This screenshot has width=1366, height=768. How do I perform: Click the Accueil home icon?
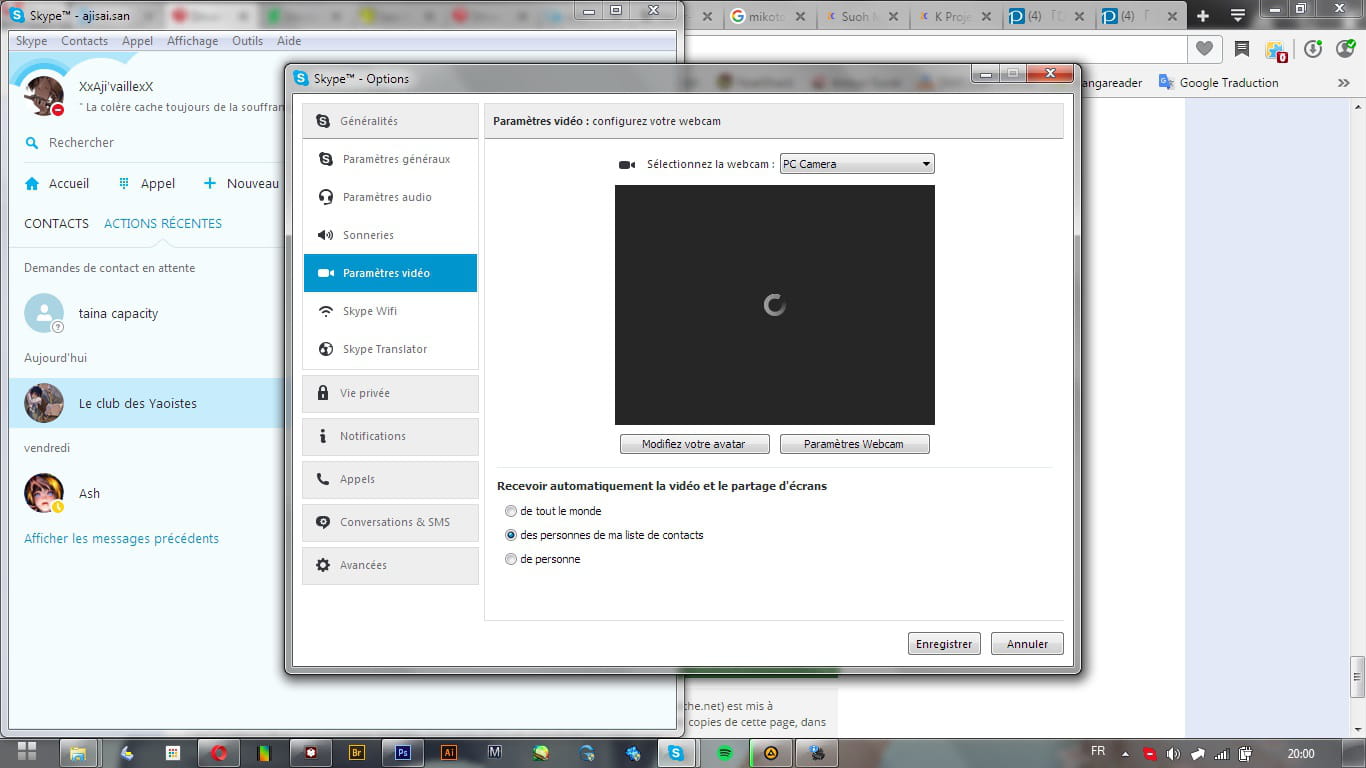tap(32, 184)
